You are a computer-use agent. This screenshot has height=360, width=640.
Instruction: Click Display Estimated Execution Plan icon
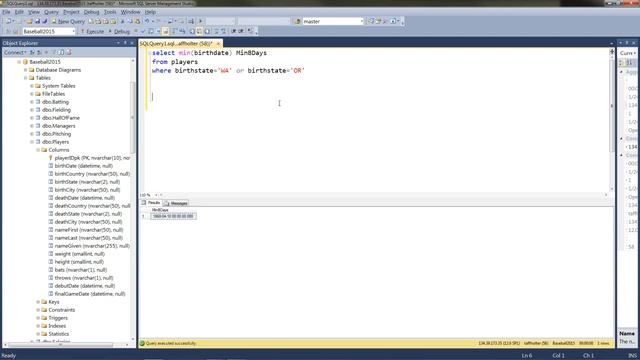click(x=151, y=31)
